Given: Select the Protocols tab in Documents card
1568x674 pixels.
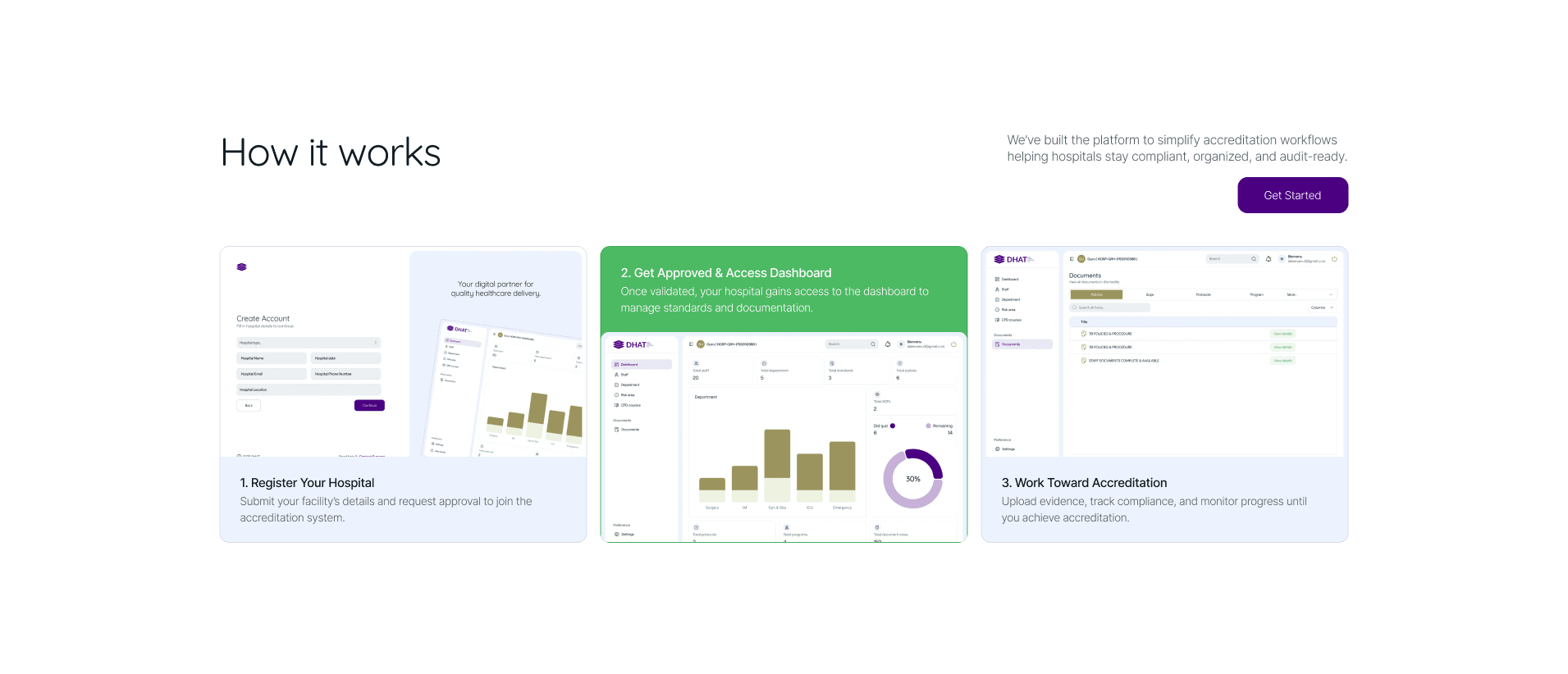Looking at the screenshot, I should (1203, 294).
